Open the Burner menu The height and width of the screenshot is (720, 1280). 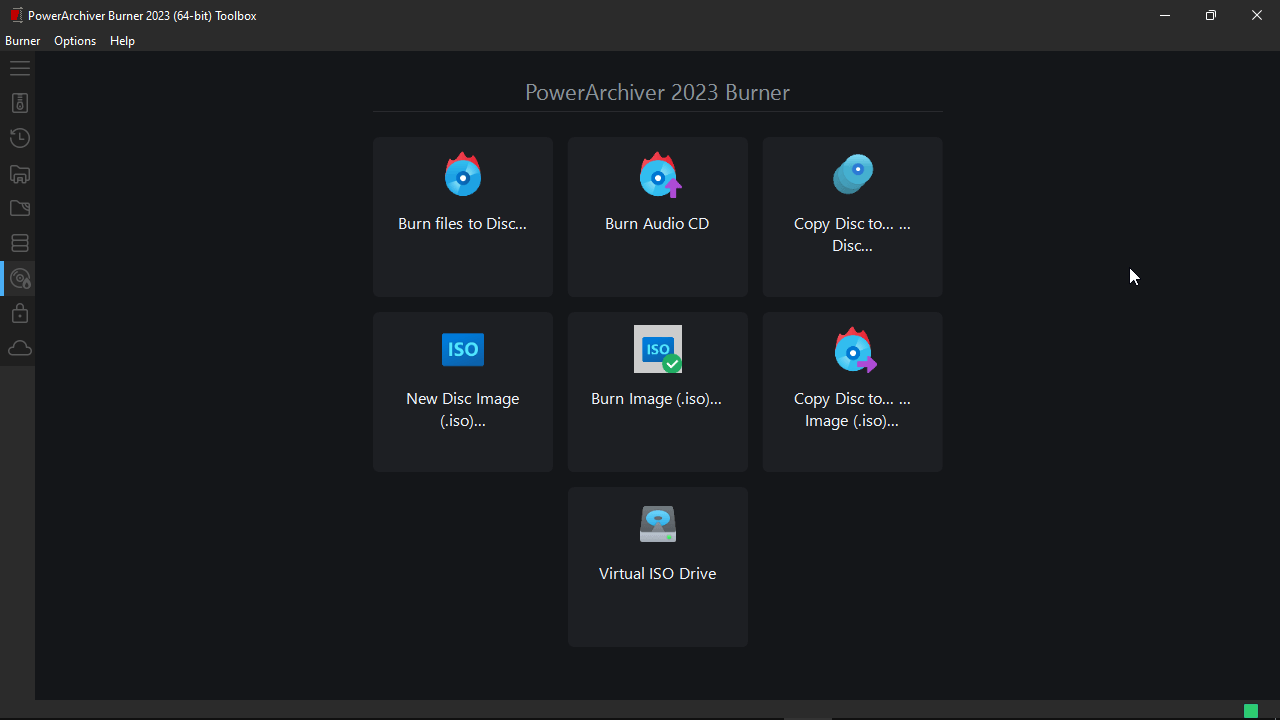click(23, 41)
